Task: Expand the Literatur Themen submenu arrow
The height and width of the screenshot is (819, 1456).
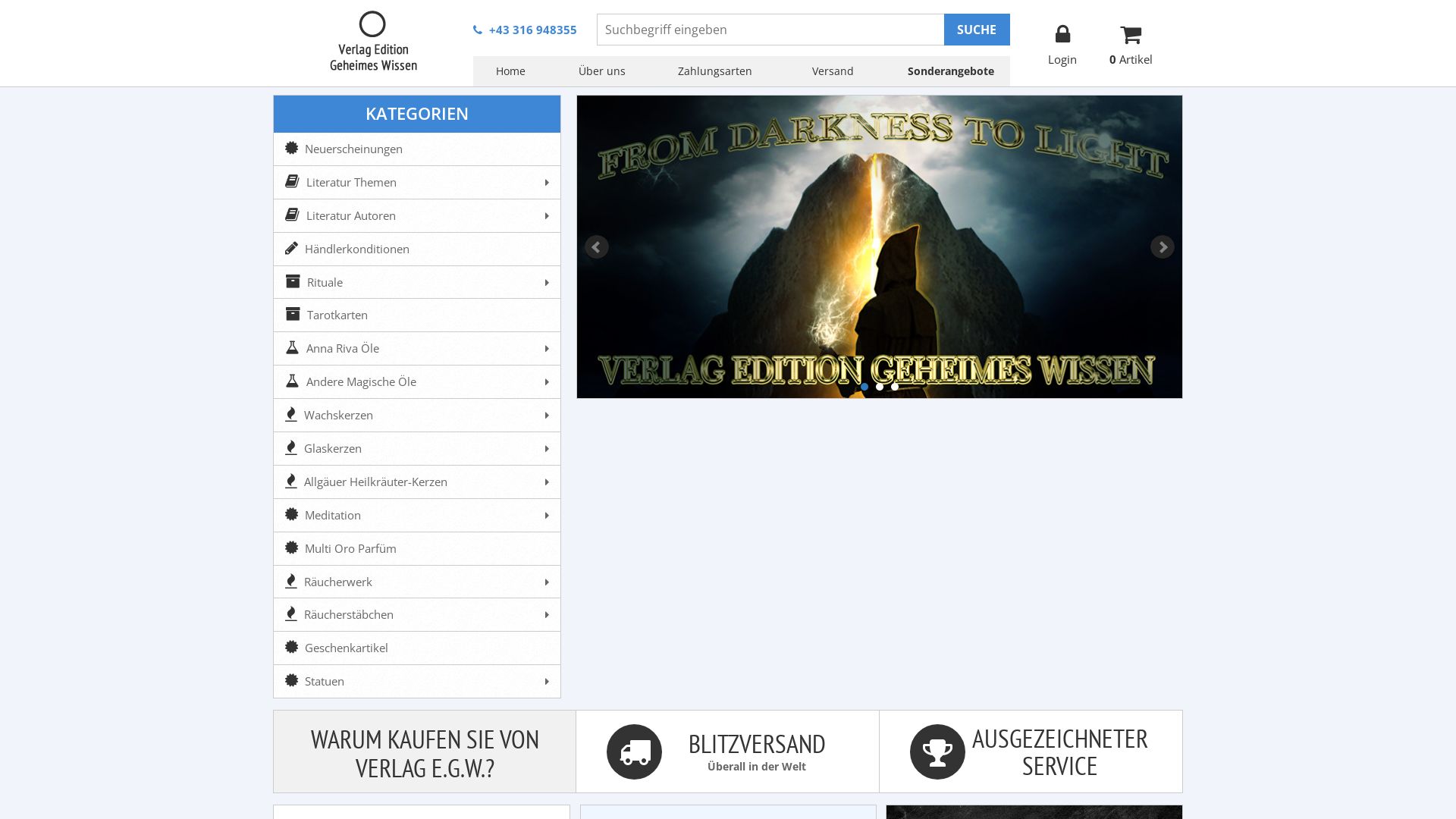Action: pos(547,183)
